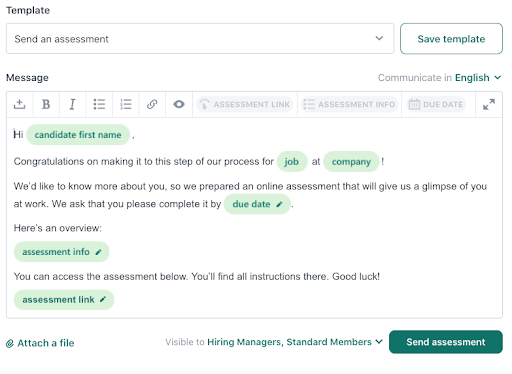
Task: Insert a bulleted list
Action: point(99,104)
